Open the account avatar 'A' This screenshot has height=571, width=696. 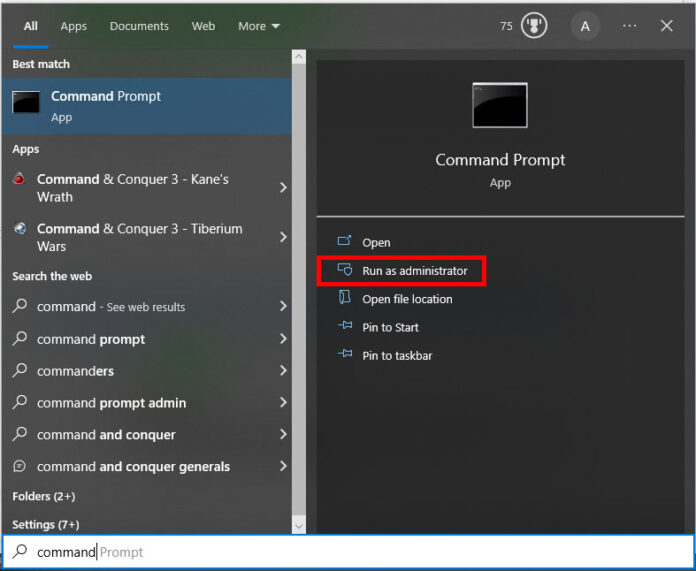(586, 26)
